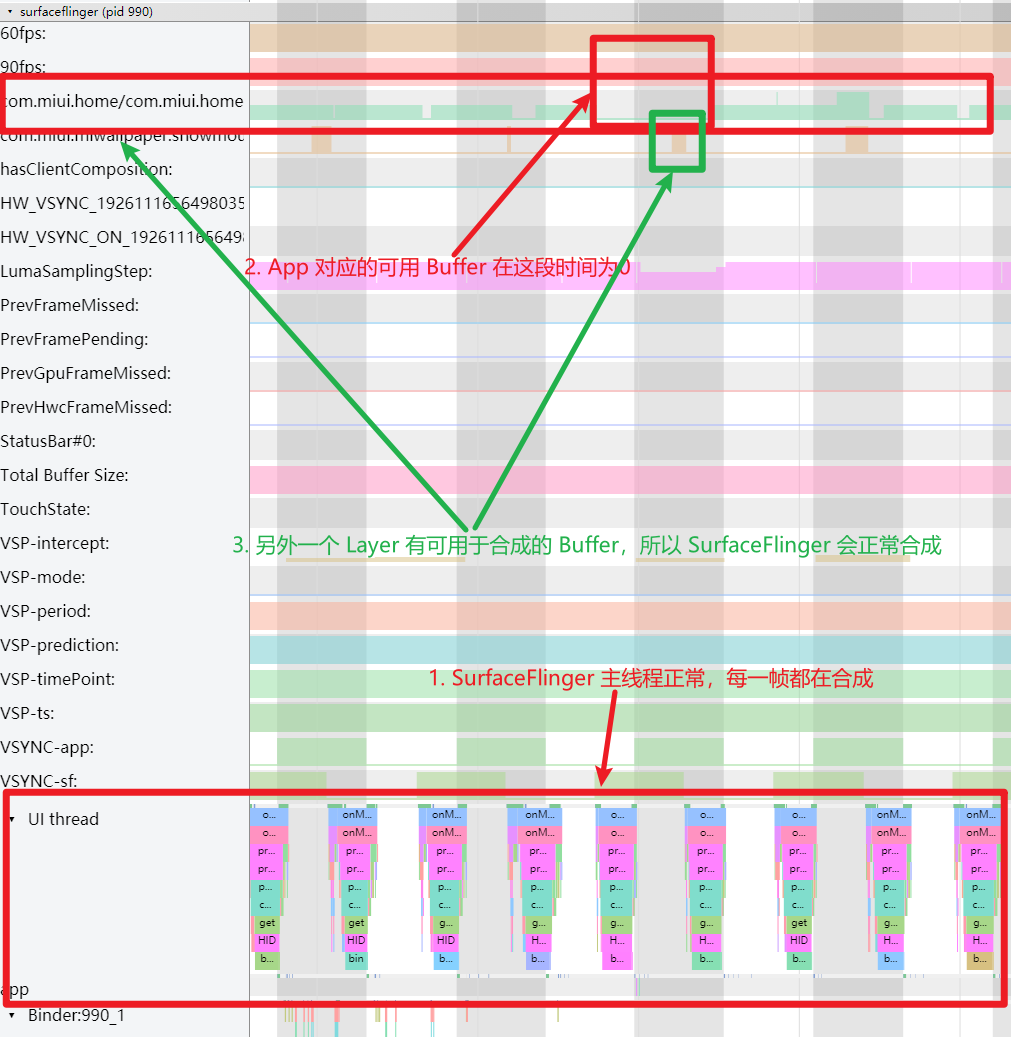Collapse the UI thread track
The width and height of the screenshot is (1011, 1037).
(14, 818)
